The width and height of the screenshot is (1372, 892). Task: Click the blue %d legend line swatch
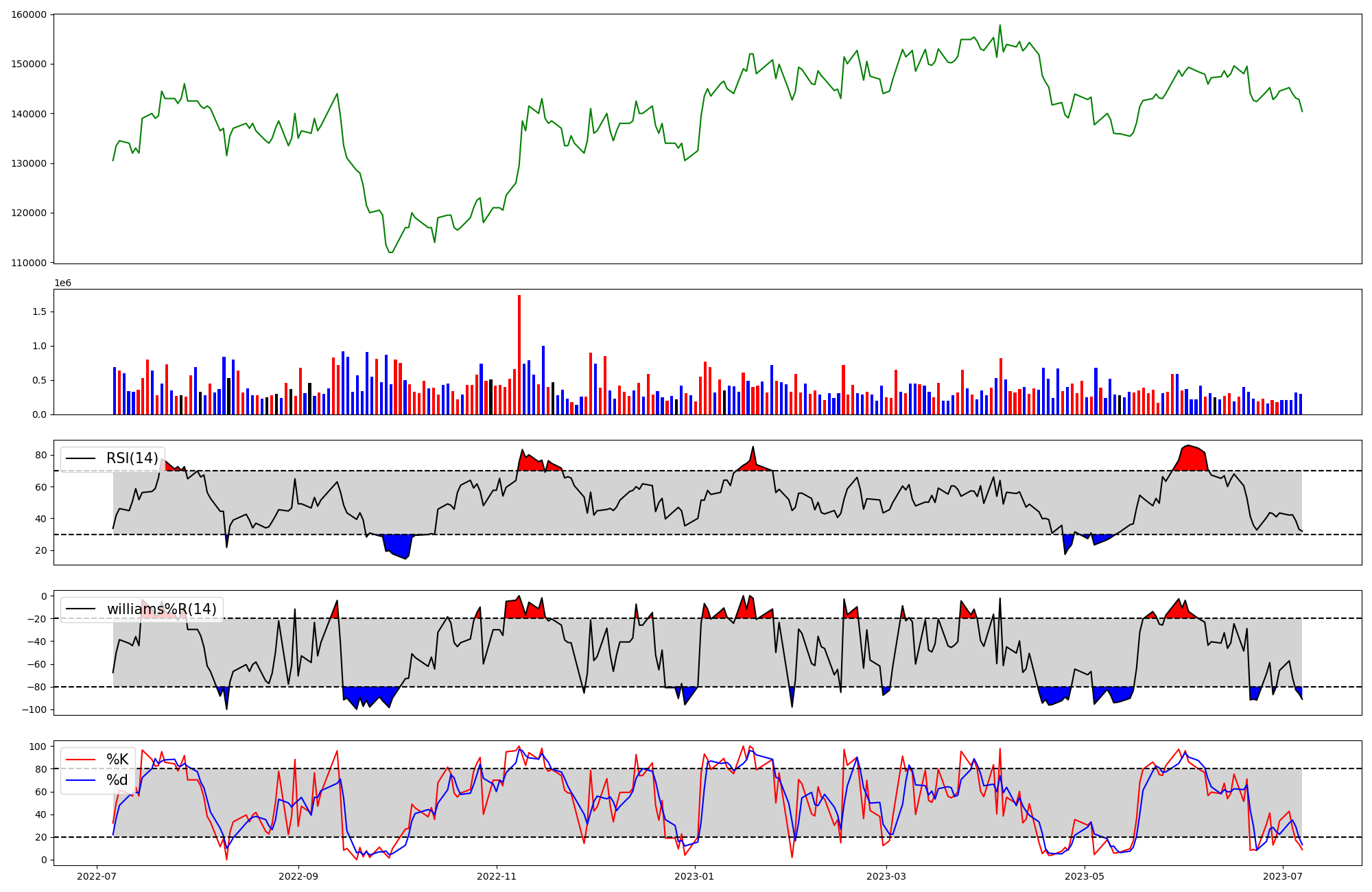(80, 780)
